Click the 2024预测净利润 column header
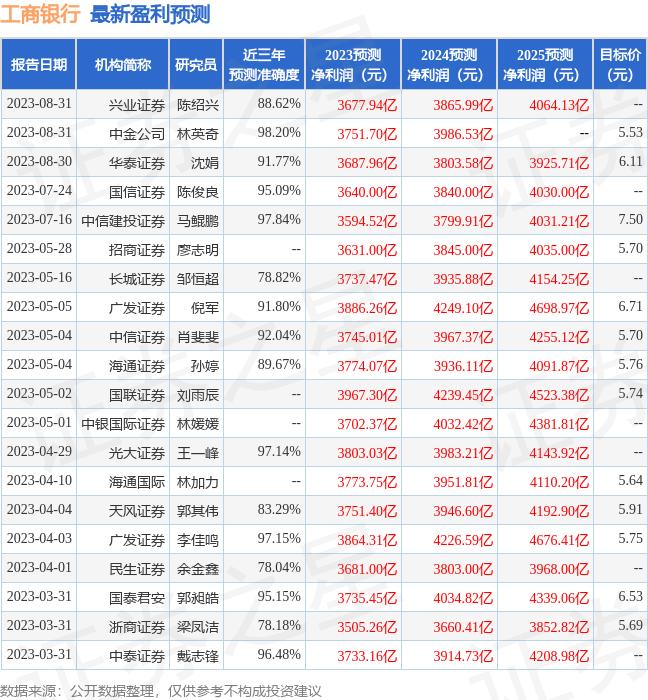 pos(449,65)
